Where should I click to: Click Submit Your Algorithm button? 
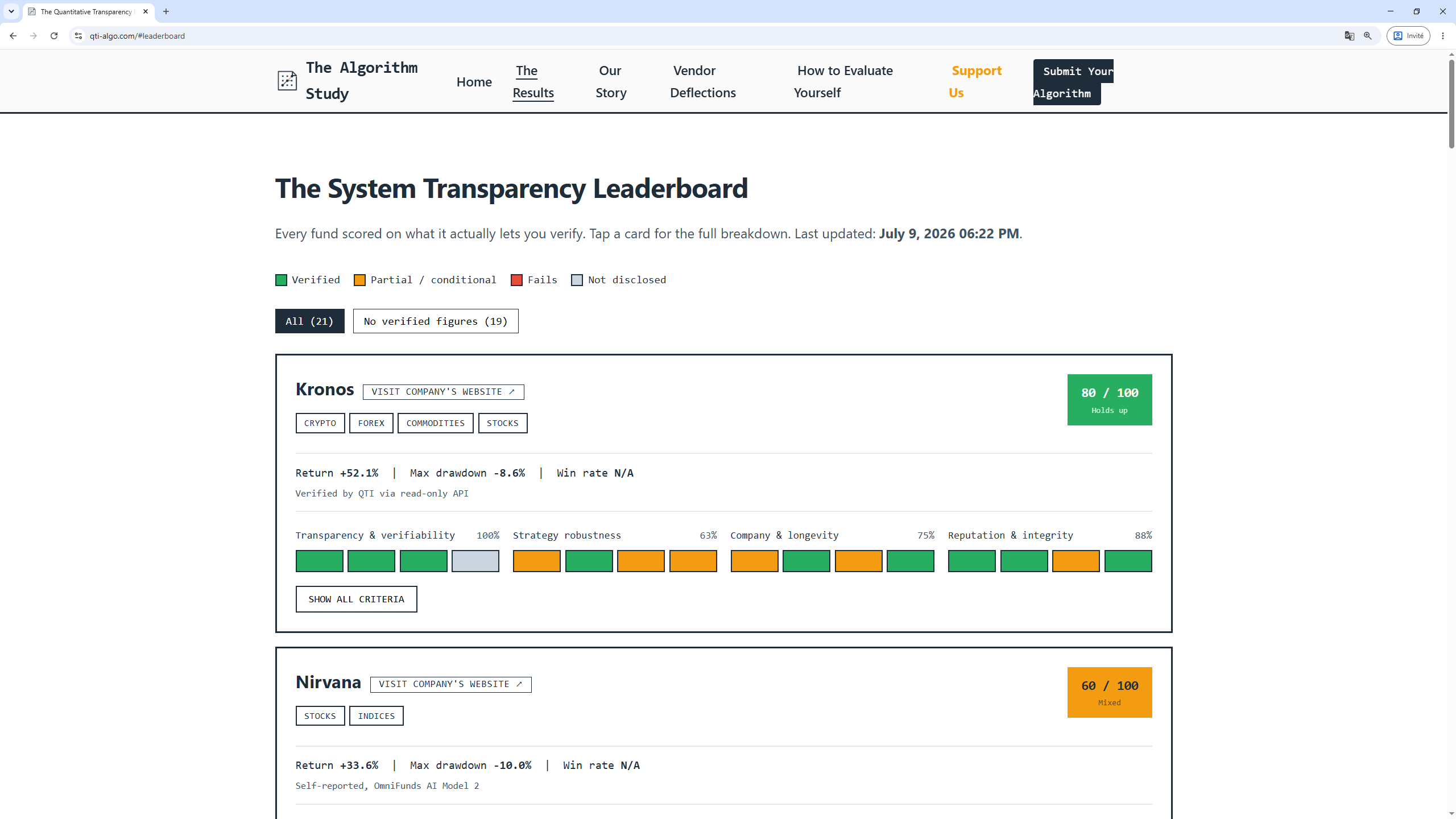1073,82
